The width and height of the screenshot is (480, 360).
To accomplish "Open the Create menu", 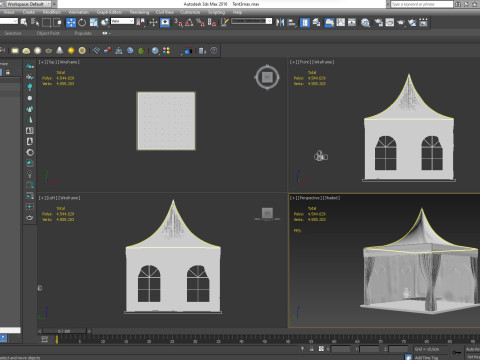I will click(x=29, y=12).
